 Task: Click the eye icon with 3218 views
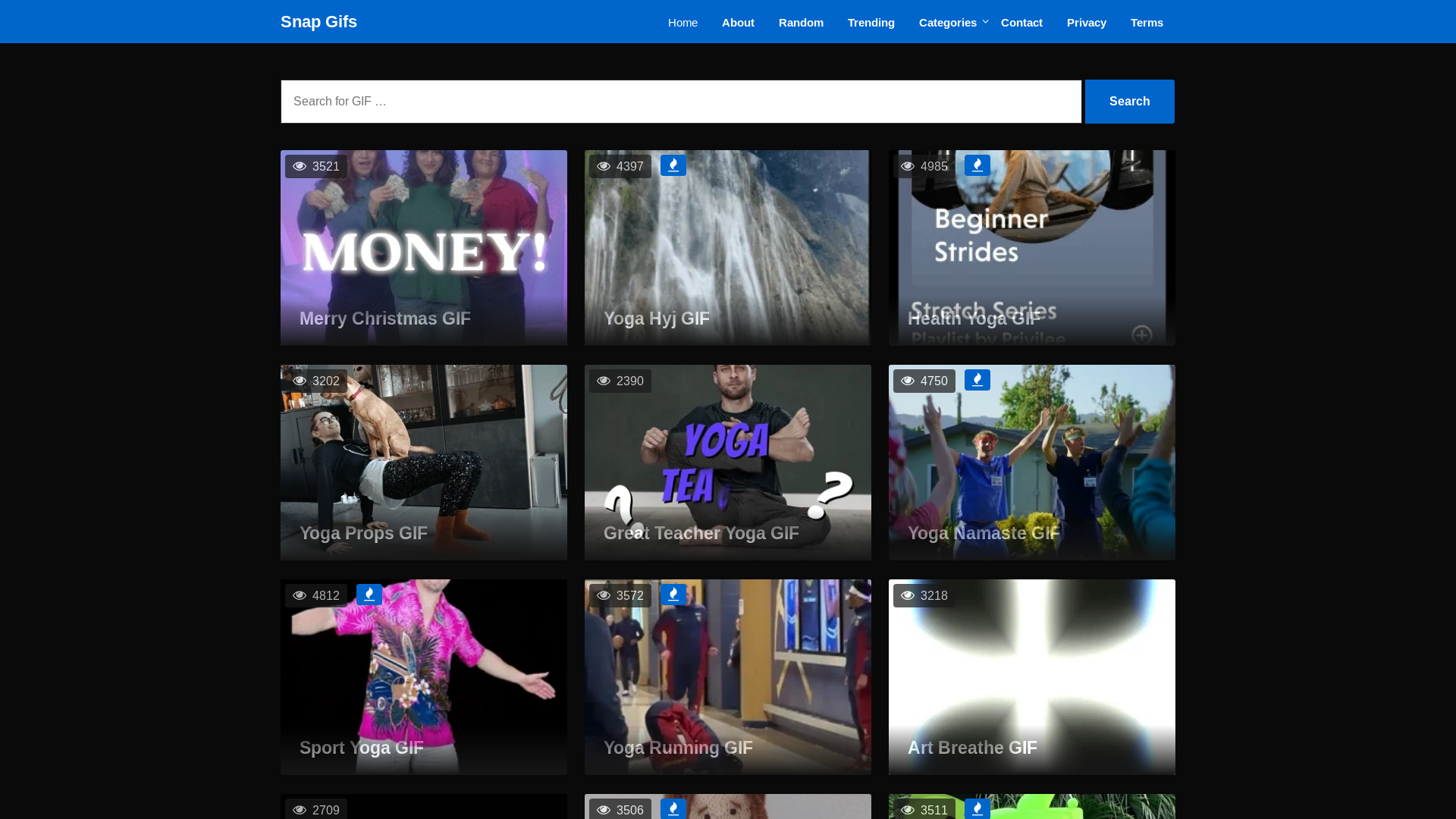pos(908,596)
